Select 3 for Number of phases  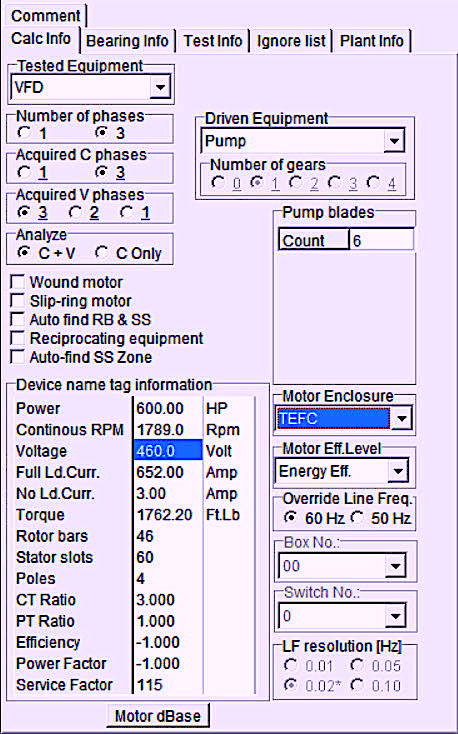pyautogui.click(x=102, y=133)
